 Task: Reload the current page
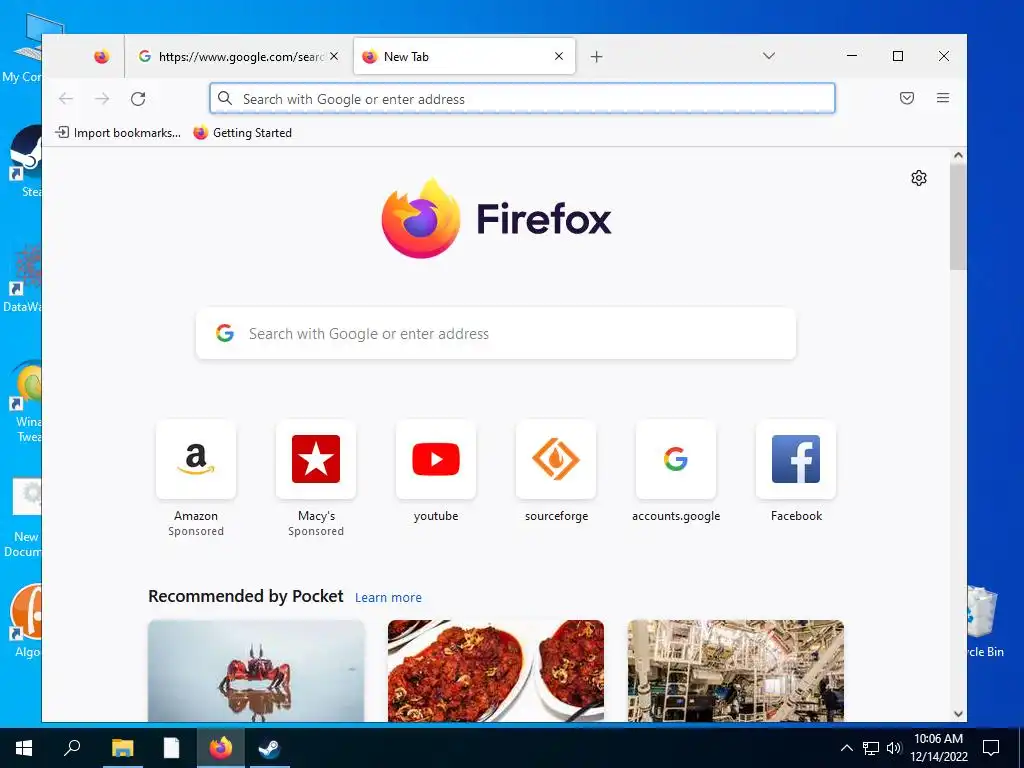tap(138, 99)
